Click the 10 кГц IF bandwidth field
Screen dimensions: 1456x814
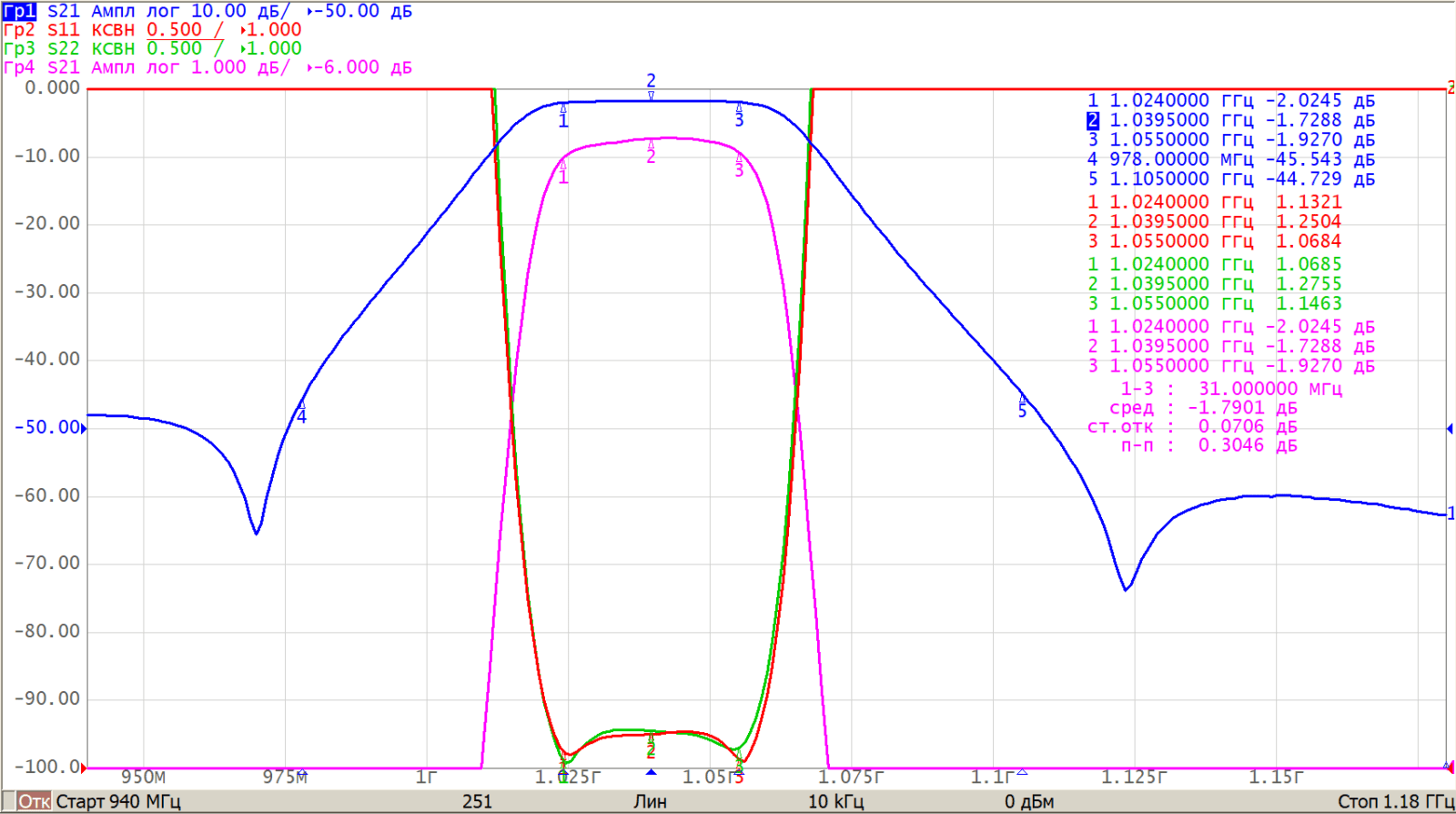pos(835,802)
